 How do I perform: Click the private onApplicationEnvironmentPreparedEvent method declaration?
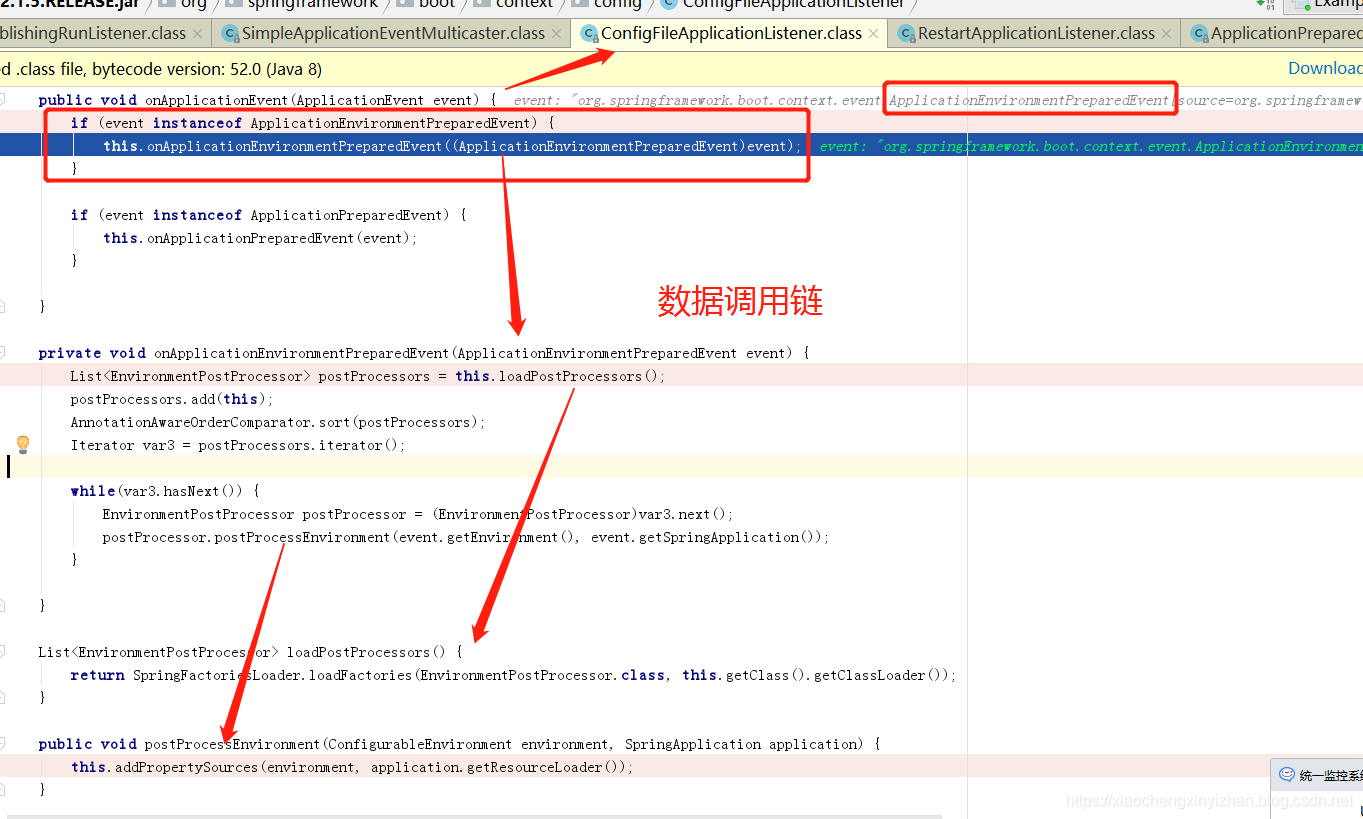click(x=424, y=353)
